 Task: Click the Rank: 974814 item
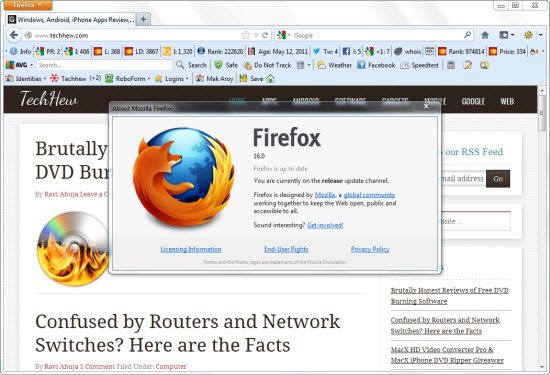point(461,51)
